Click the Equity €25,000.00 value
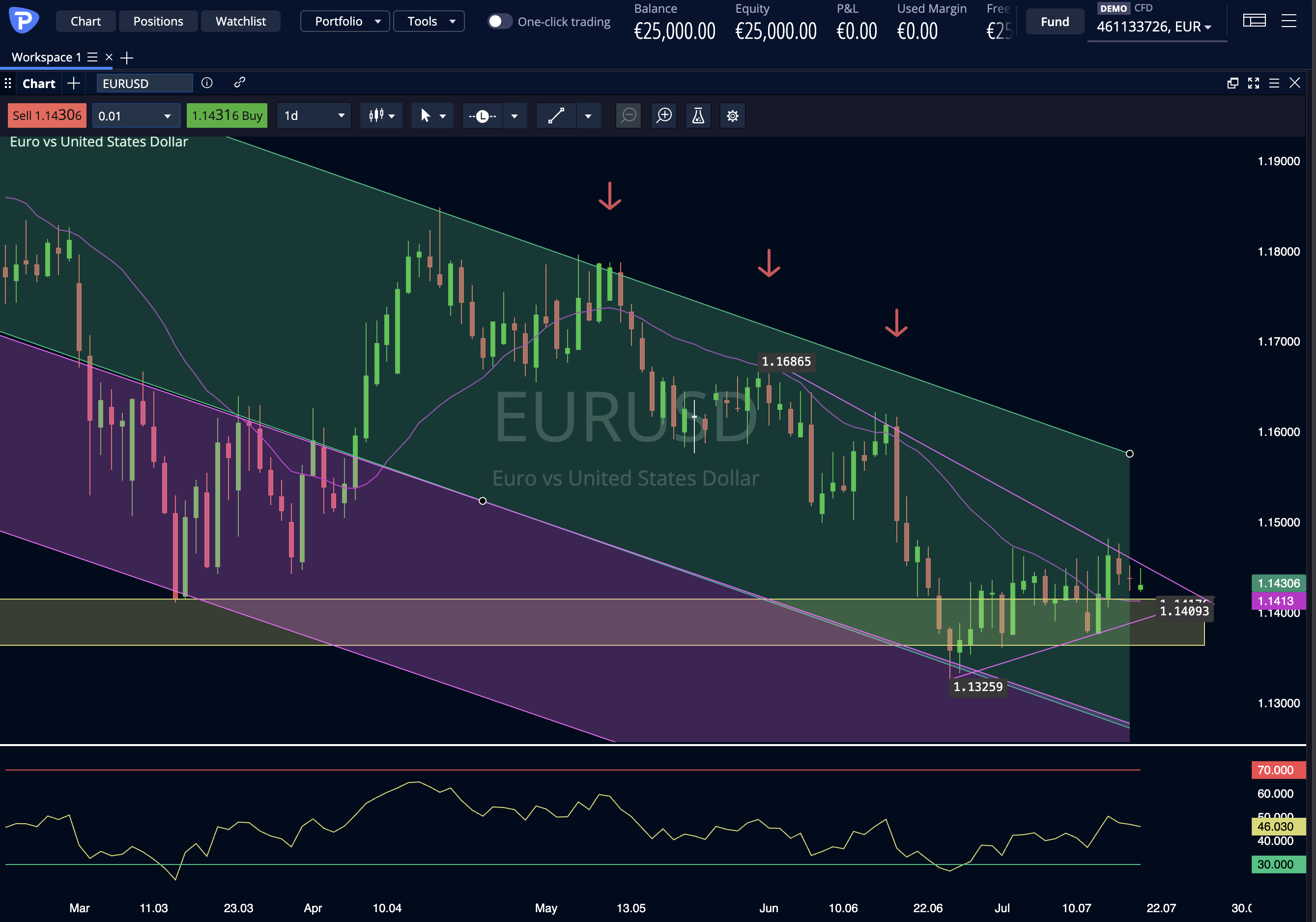The height and width of the screenshot is (922, 1316). pyautogui.click(x=776, y=31)
